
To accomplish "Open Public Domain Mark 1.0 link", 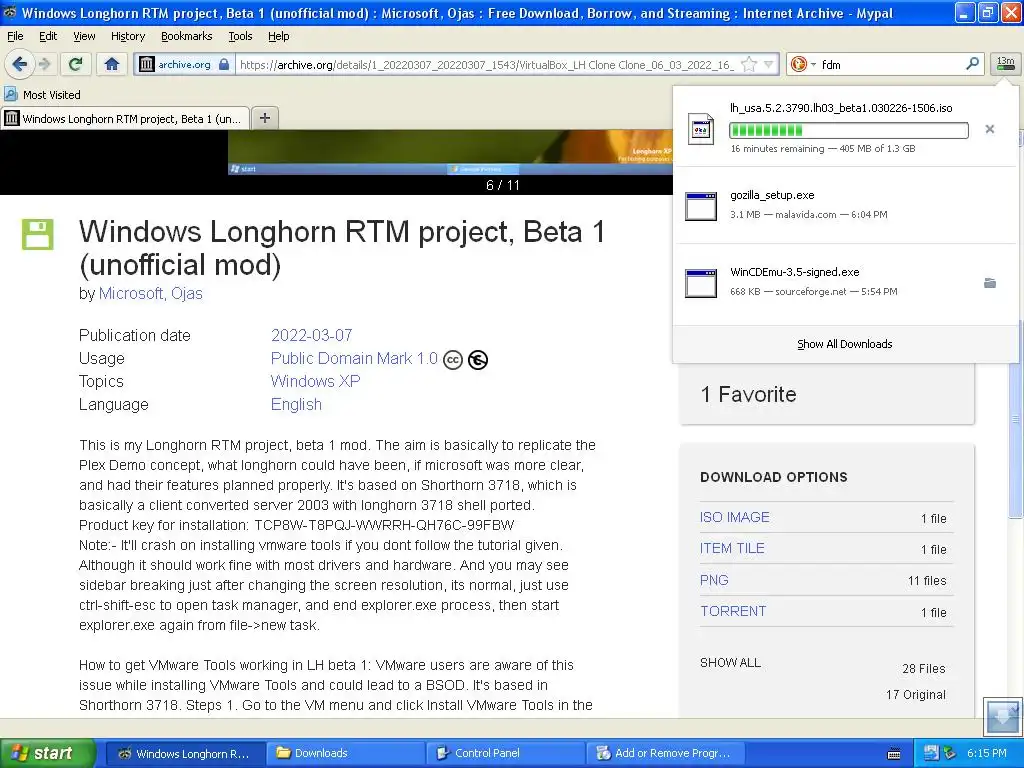I will [x=354, y=358].
